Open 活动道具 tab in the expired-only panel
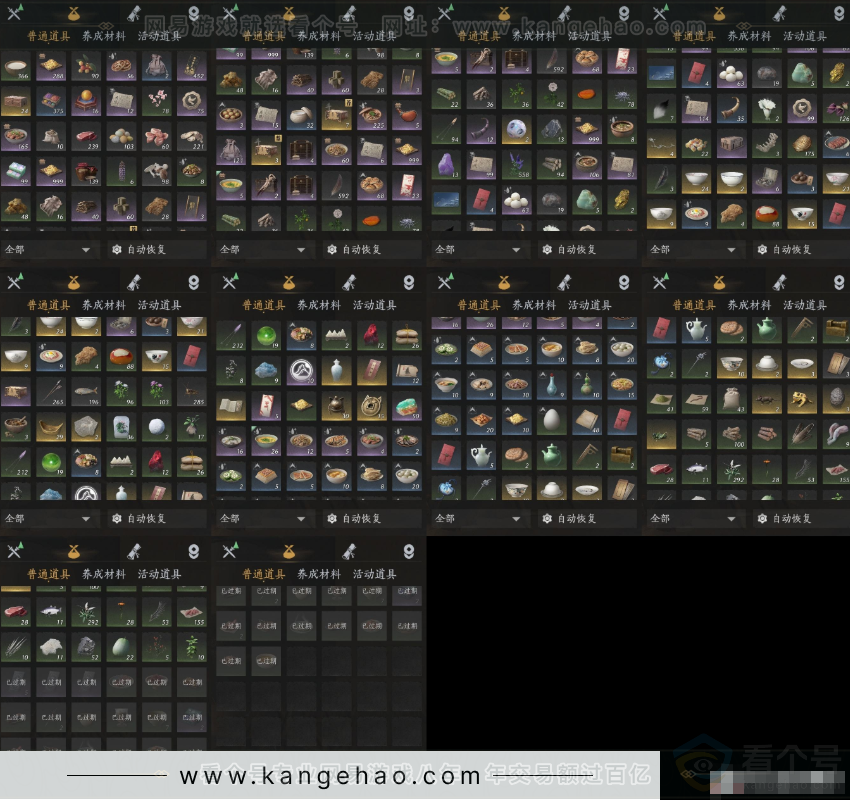 375,574
